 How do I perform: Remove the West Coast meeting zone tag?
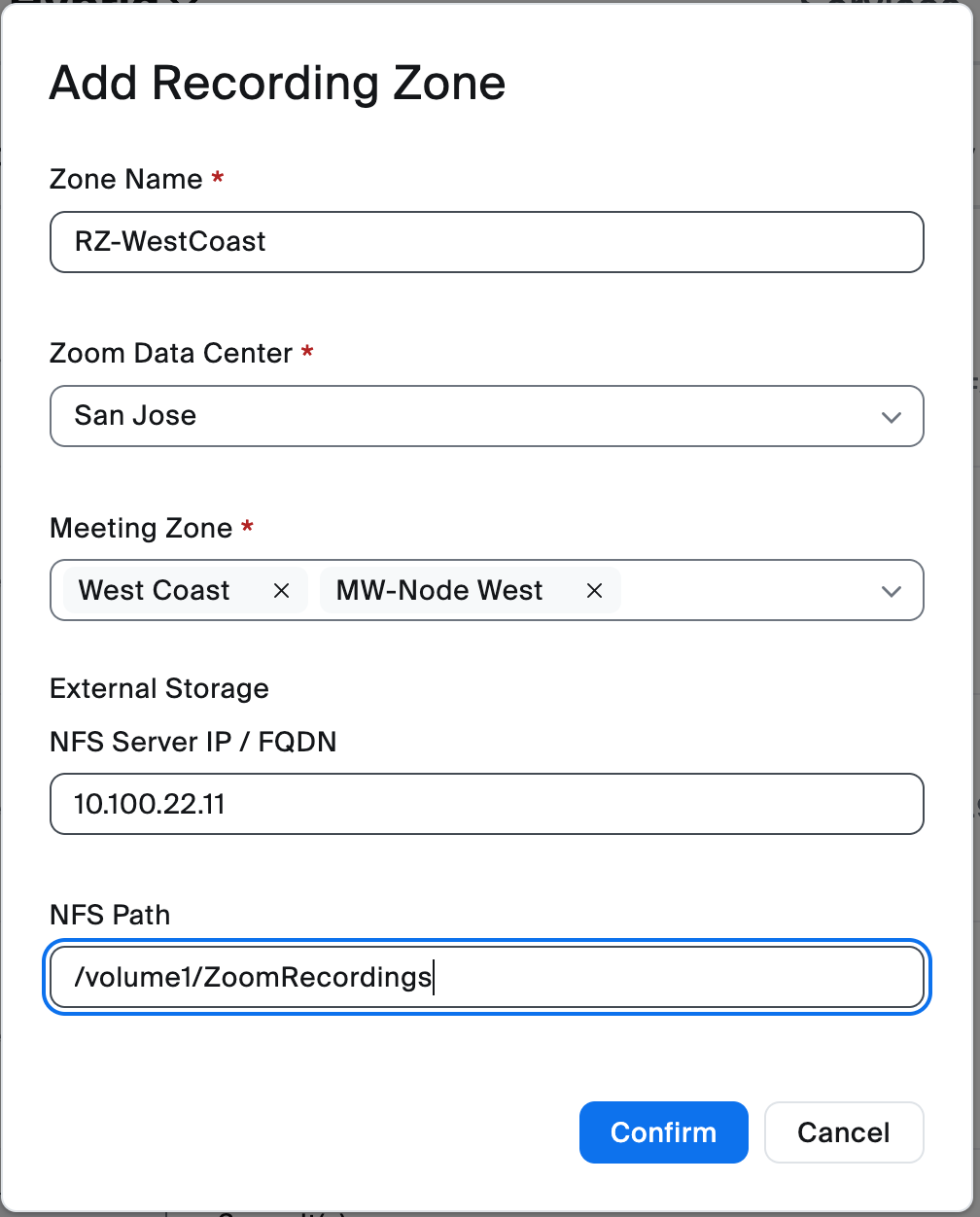pyautogui.click(x=282, y=591)
